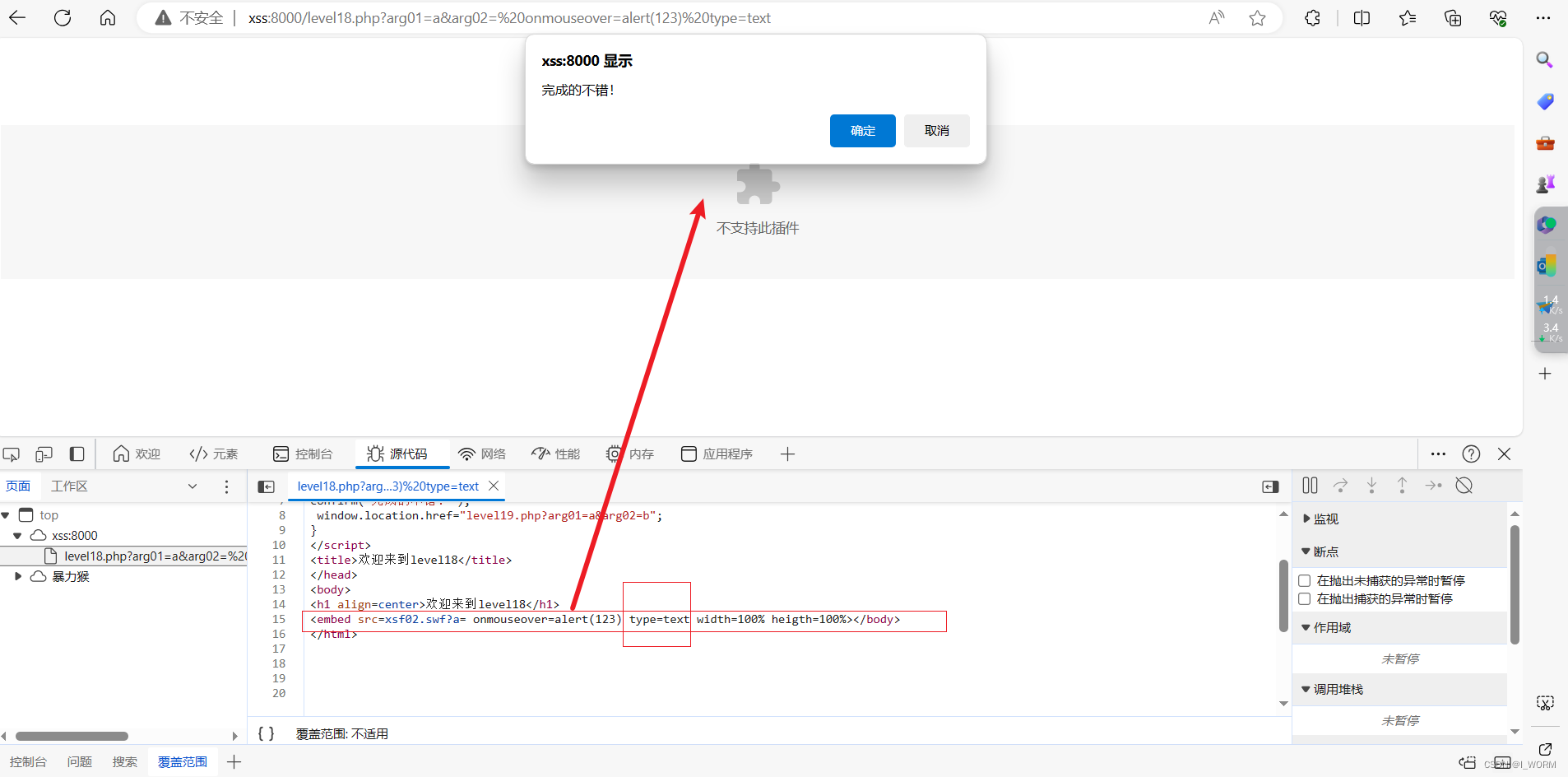
Task: Click the debugger pane vertical scrollbar
Action: (1515, 584)
